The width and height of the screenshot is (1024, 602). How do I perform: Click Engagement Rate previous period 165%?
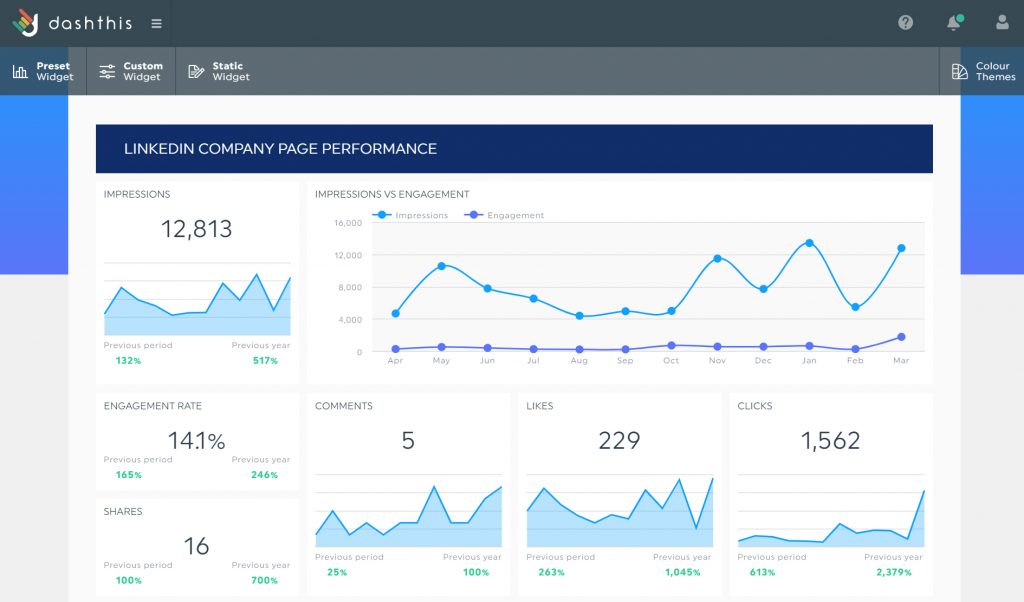[x=129, y=475]
